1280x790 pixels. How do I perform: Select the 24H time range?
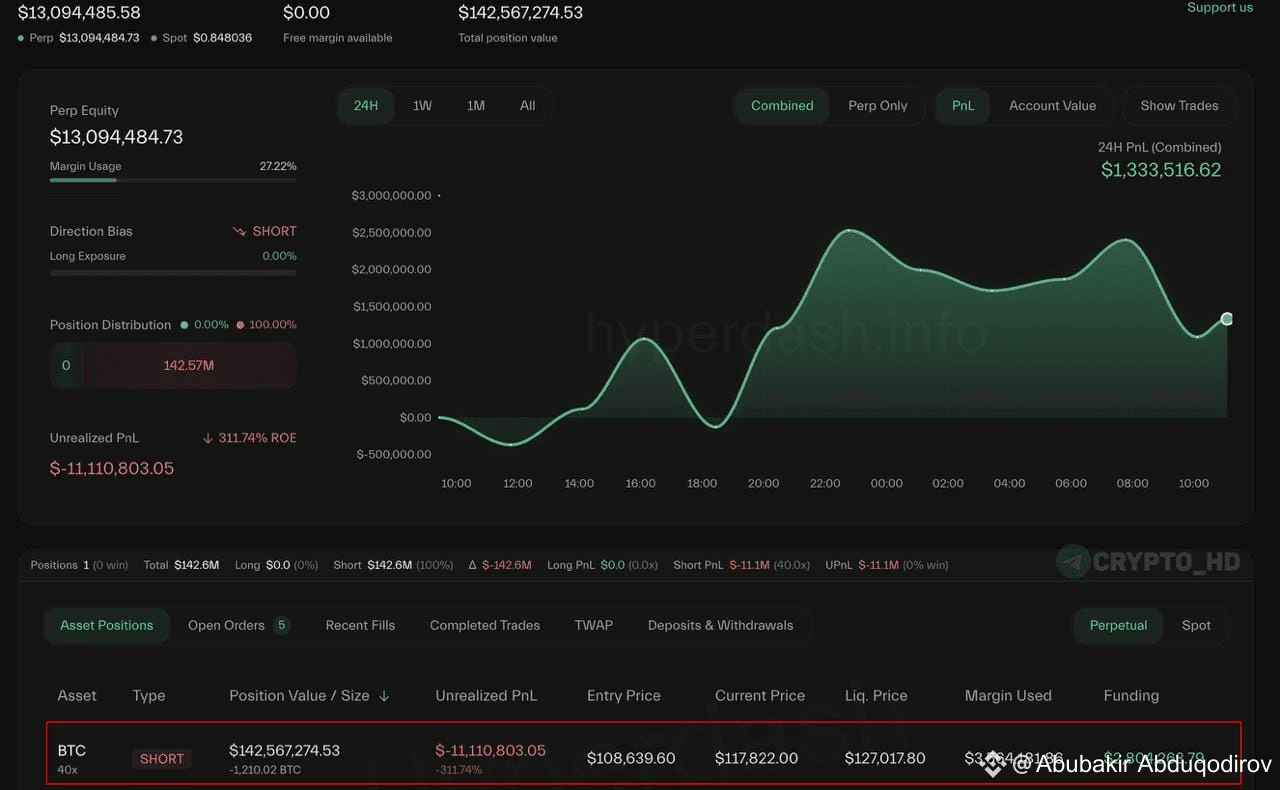click(366, 106)
